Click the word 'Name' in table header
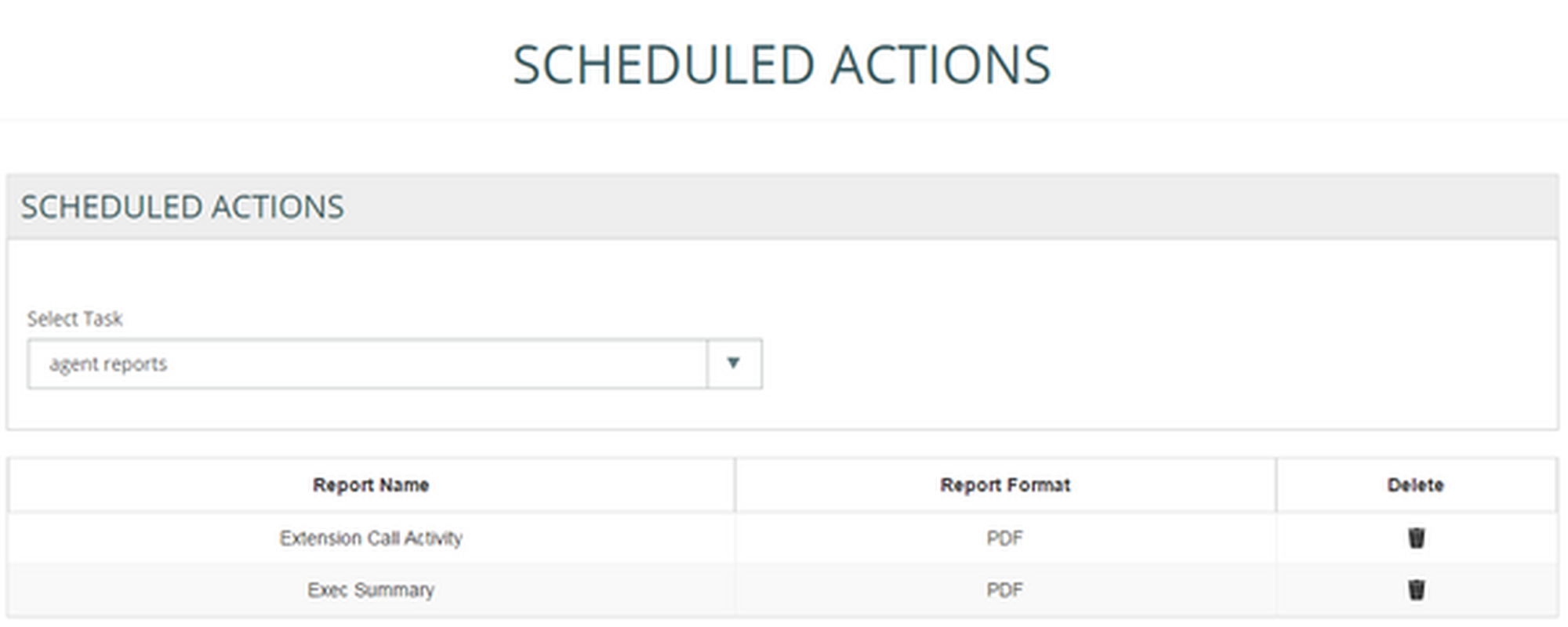 coord(402,485)
